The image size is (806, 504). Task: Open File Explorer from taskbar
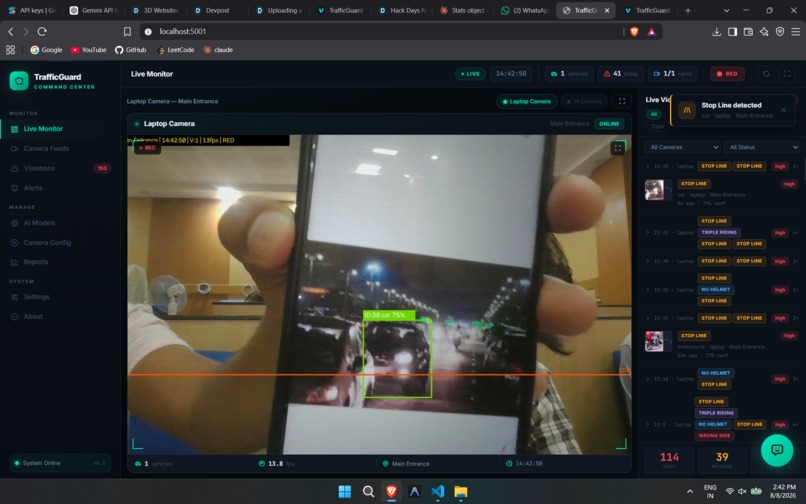(461, 491)
